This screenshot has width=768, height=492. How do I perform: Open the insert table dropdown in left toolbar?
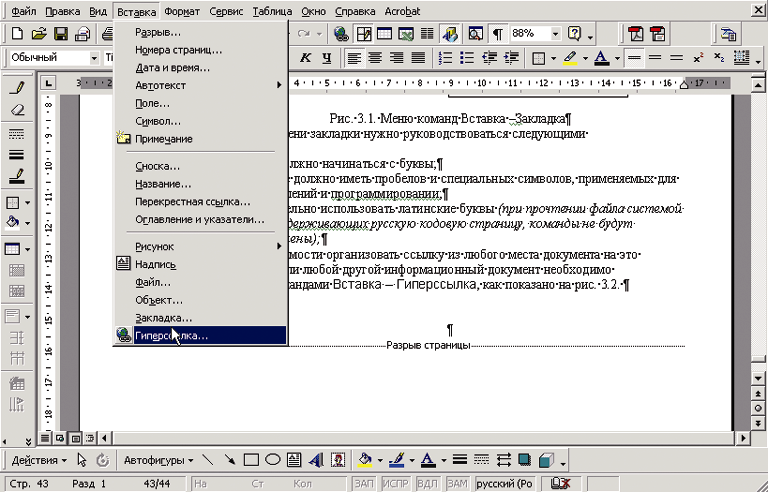coord(27,249)
